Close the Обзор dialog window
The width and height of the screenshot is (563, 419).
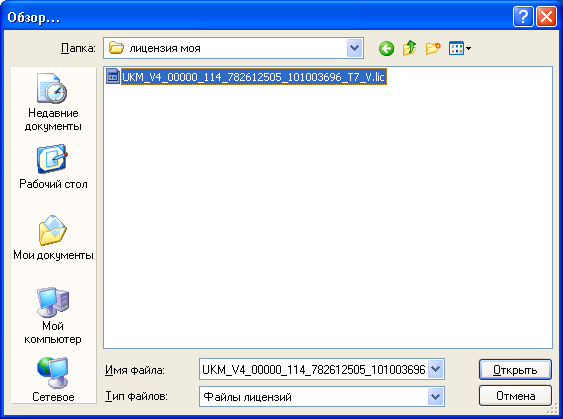(546, 17)
